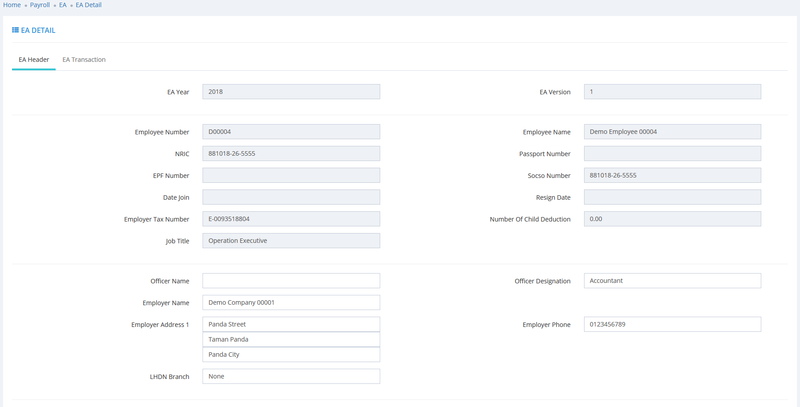Switch to the EA Transaction tab
Viewport: 800px width, 407px height.
point(84,60)
